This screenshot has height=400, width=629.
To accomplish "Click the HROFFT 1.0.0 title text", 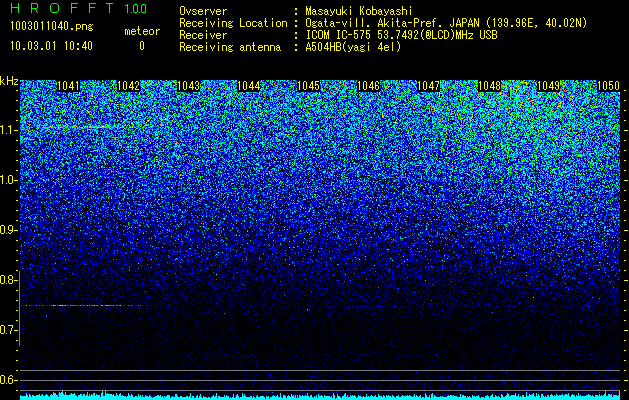I will pyautogui.click(x=78, y=8).
